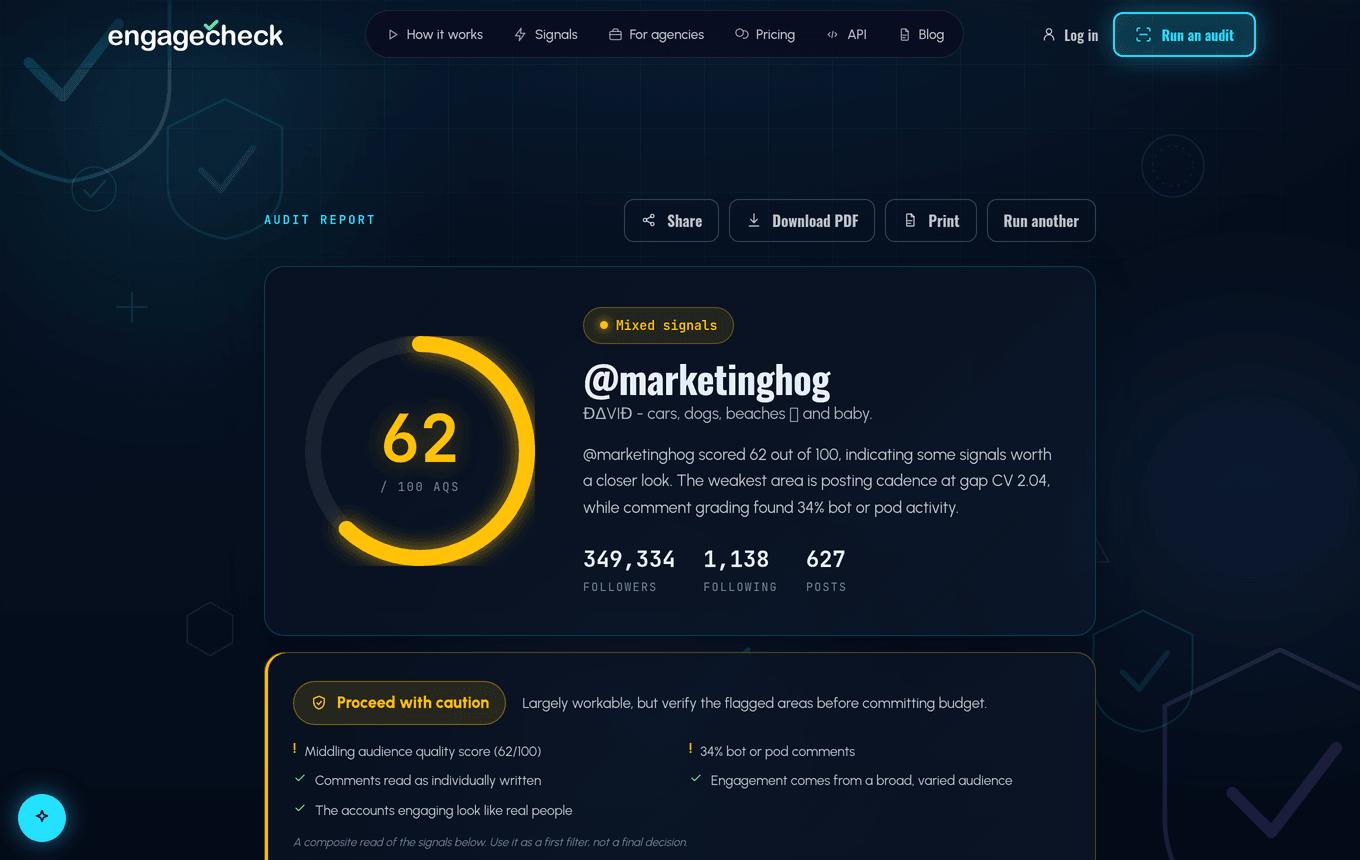Click the 62 score gauge ring

[420, 451]
